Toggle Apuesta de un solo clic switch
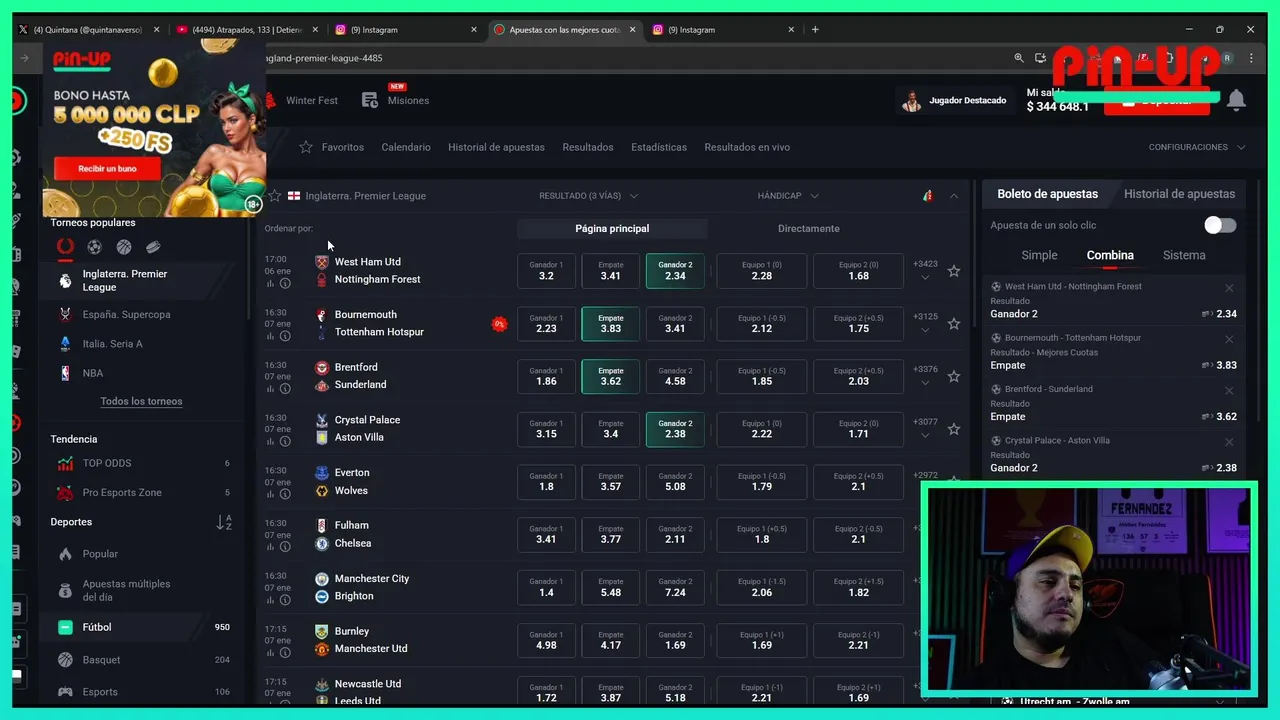Image resolution: width=1280 pixels, height=720 pixels. tap(1220, 225)
